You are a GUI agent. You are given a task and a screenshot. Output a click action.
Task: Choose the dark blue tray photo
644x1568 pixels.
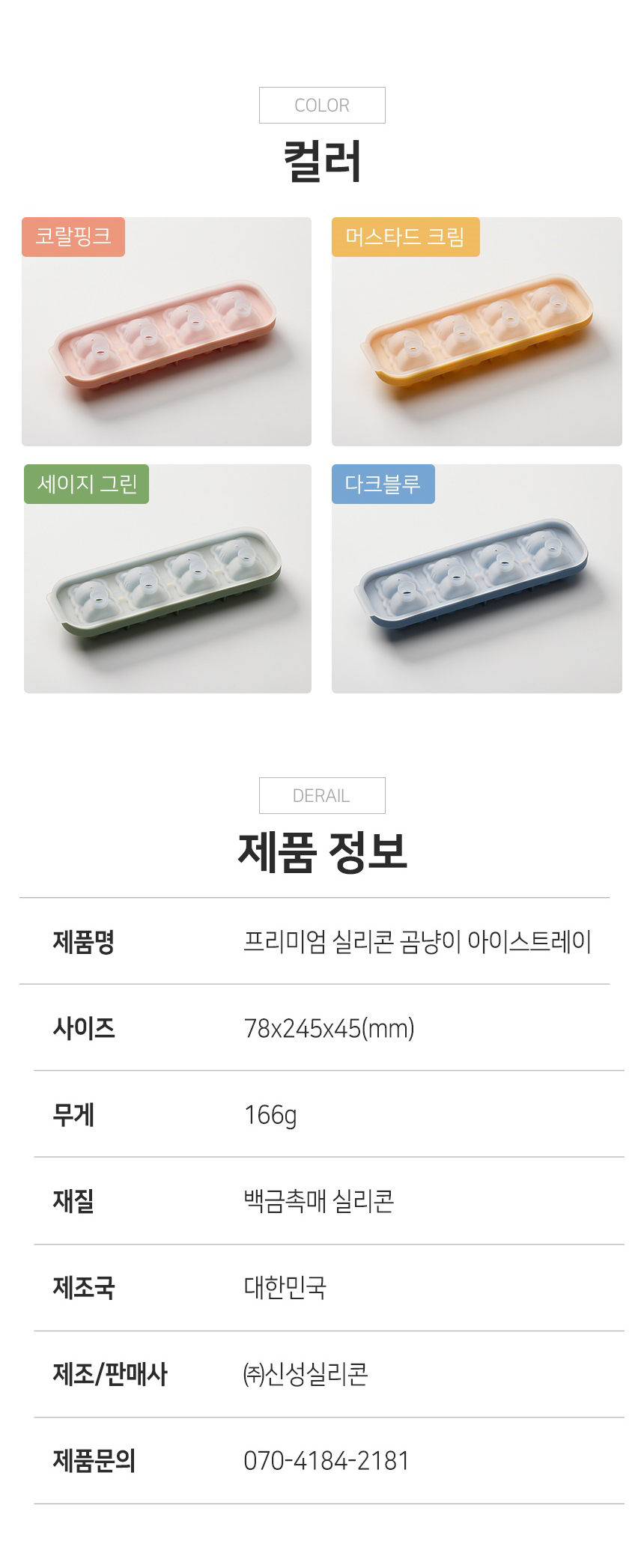click(476, 592)
